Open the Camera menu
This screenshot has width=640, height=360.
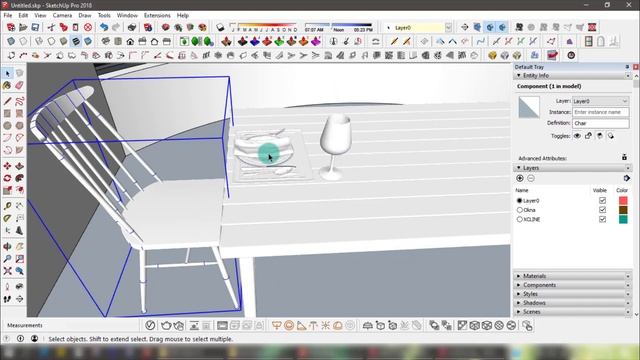click(62, 15)
